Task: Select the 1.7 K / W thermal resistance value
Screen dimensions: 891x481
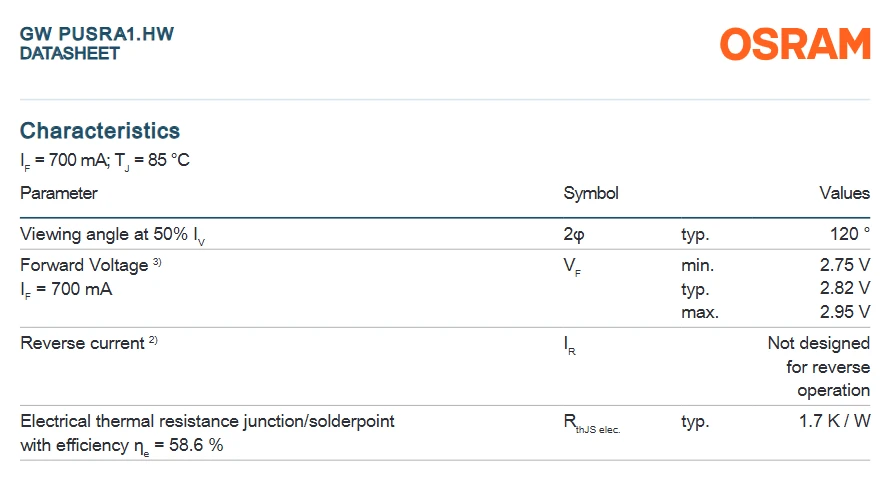Action: (x=834, y=421)
